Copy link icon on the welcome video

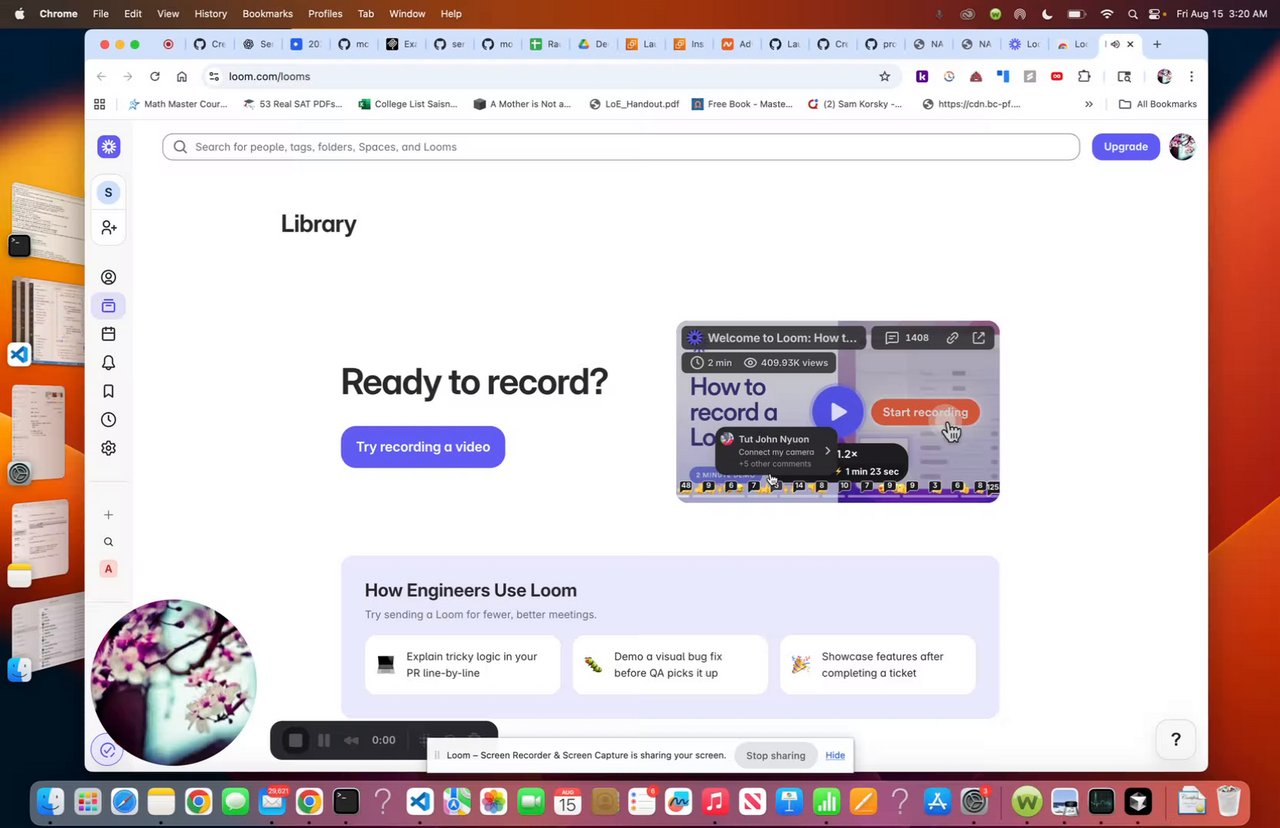(x=952, y=338)
